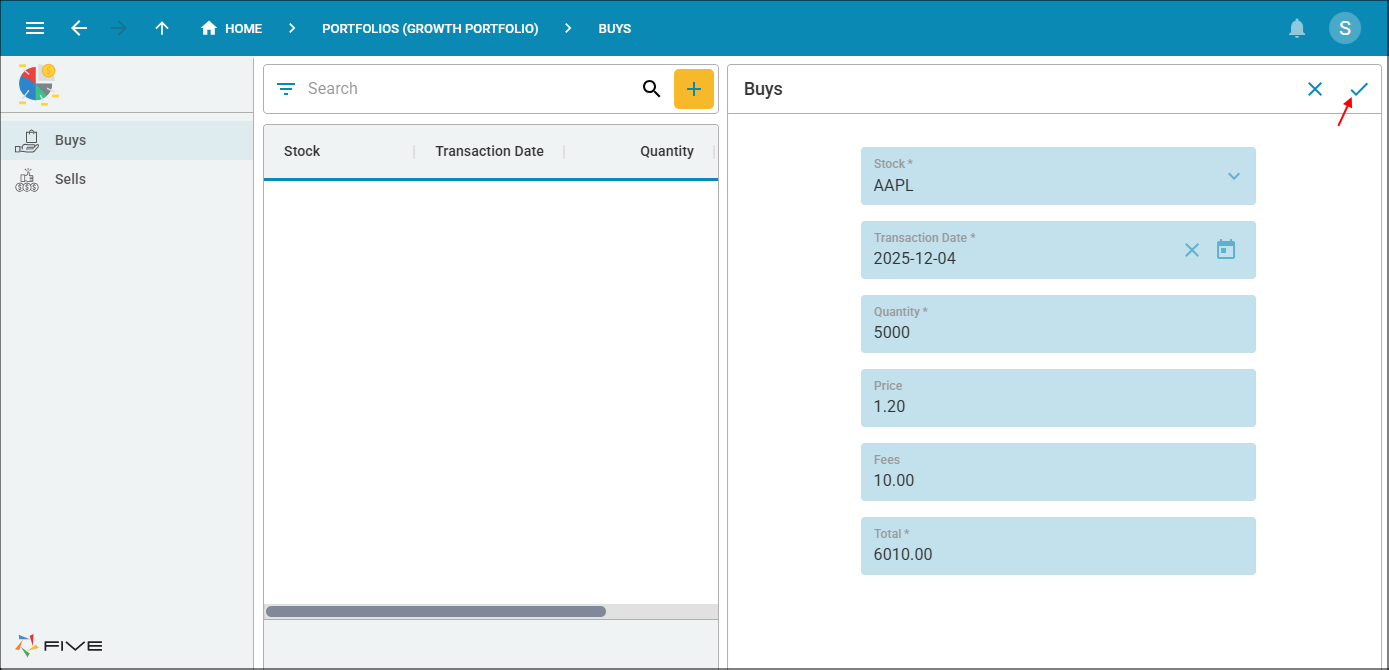Image resolution: width=1389 pixels, height=670 pixels.
Task: Click the horizontal scrollbar under the table
Action: 436,611
